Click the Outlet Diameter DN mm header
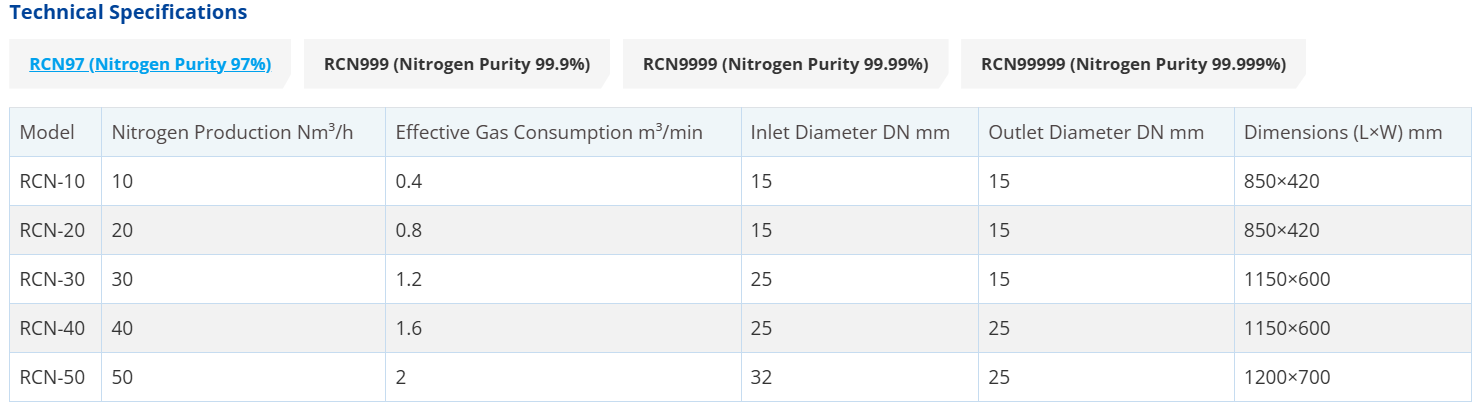Screen dimensions: 1479x409 (x=1096, y=132)
